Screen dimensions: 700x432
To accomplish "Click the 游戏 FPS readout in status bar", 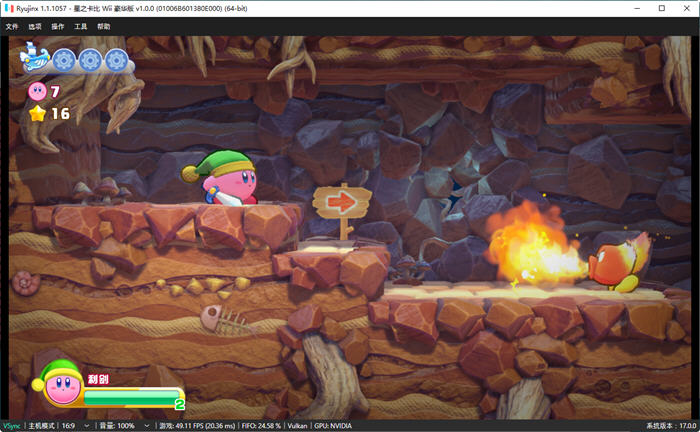I will (x=197, y=426).
